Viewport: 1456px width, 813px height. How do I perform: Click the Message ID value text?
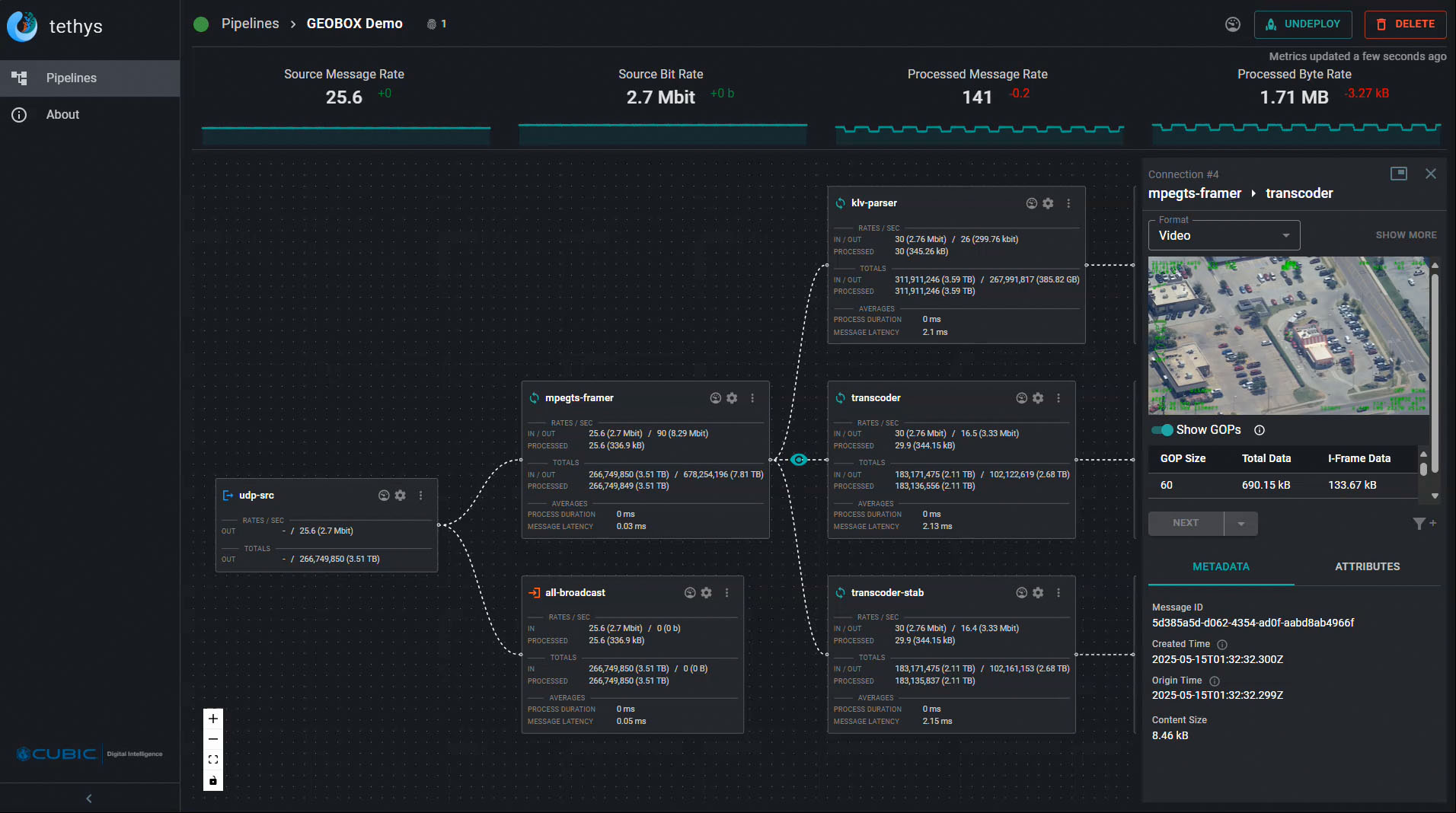pos(1253,623)
